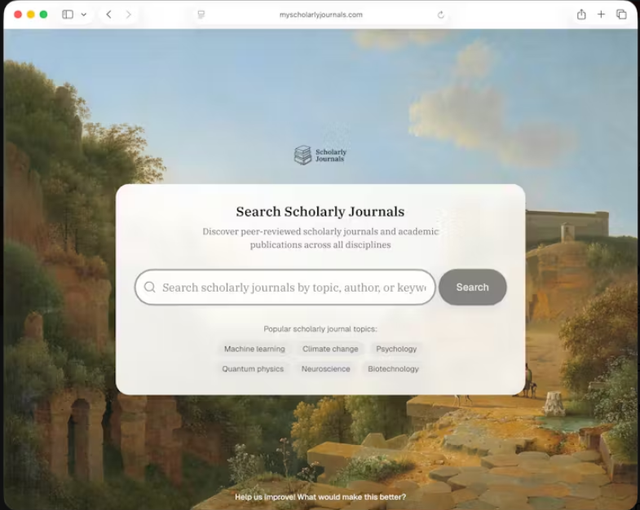Click the Popular scholarly journal topics label

[320, 329]
